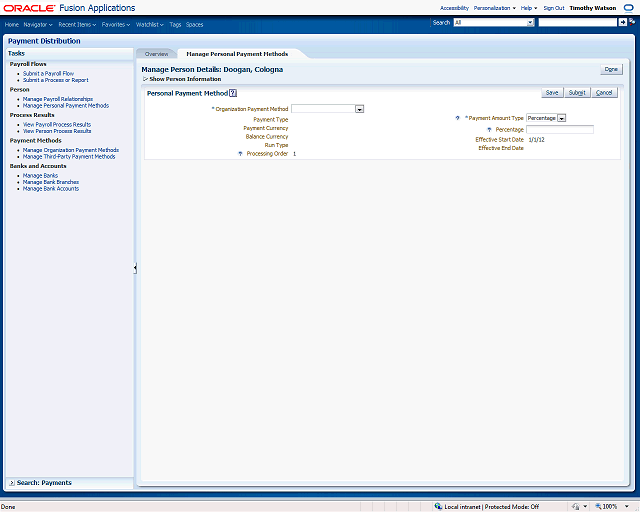Click the zoom level icon in status bar
The height and width of the screenshot is (512, 640).
596,506
